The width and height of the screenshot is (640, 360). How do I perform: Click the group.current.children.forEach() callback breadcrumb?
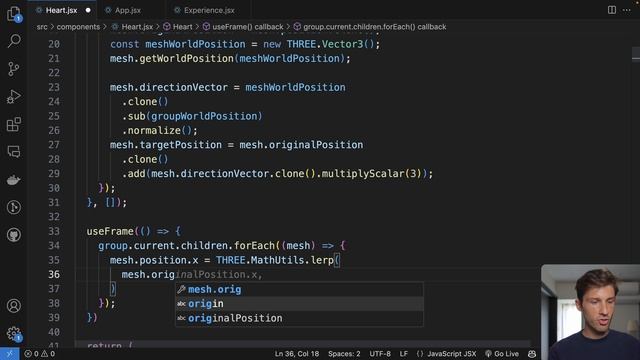pos(374,27)
